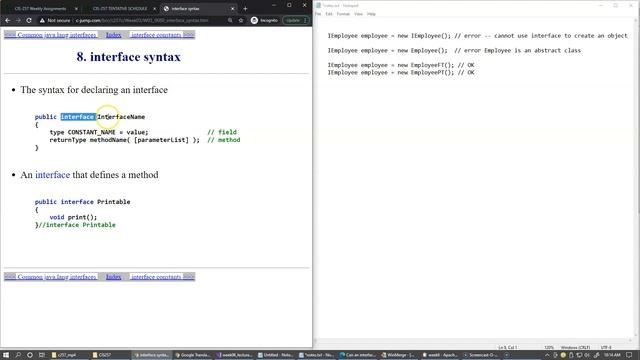Image resolution: width=640 pixels, height=360 pixels.
Task: Go back in the browser
Action: [8, 20]
